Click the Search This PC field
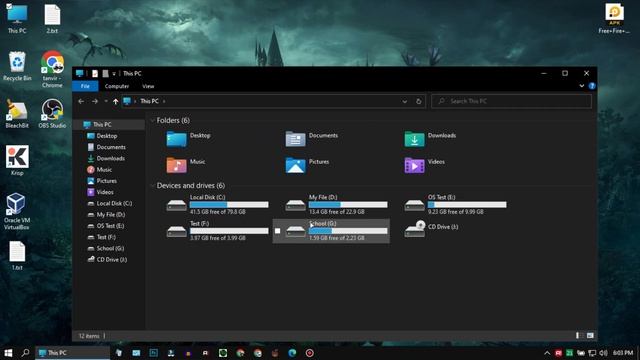640x360 pixels. [511, 101]
